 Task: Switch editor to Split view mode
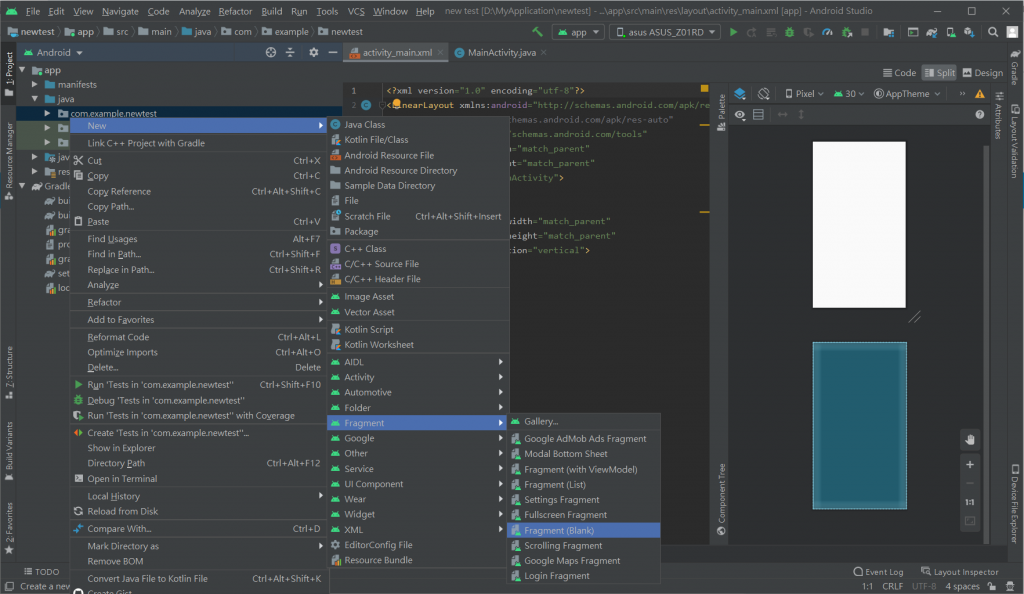pos(939,73)
